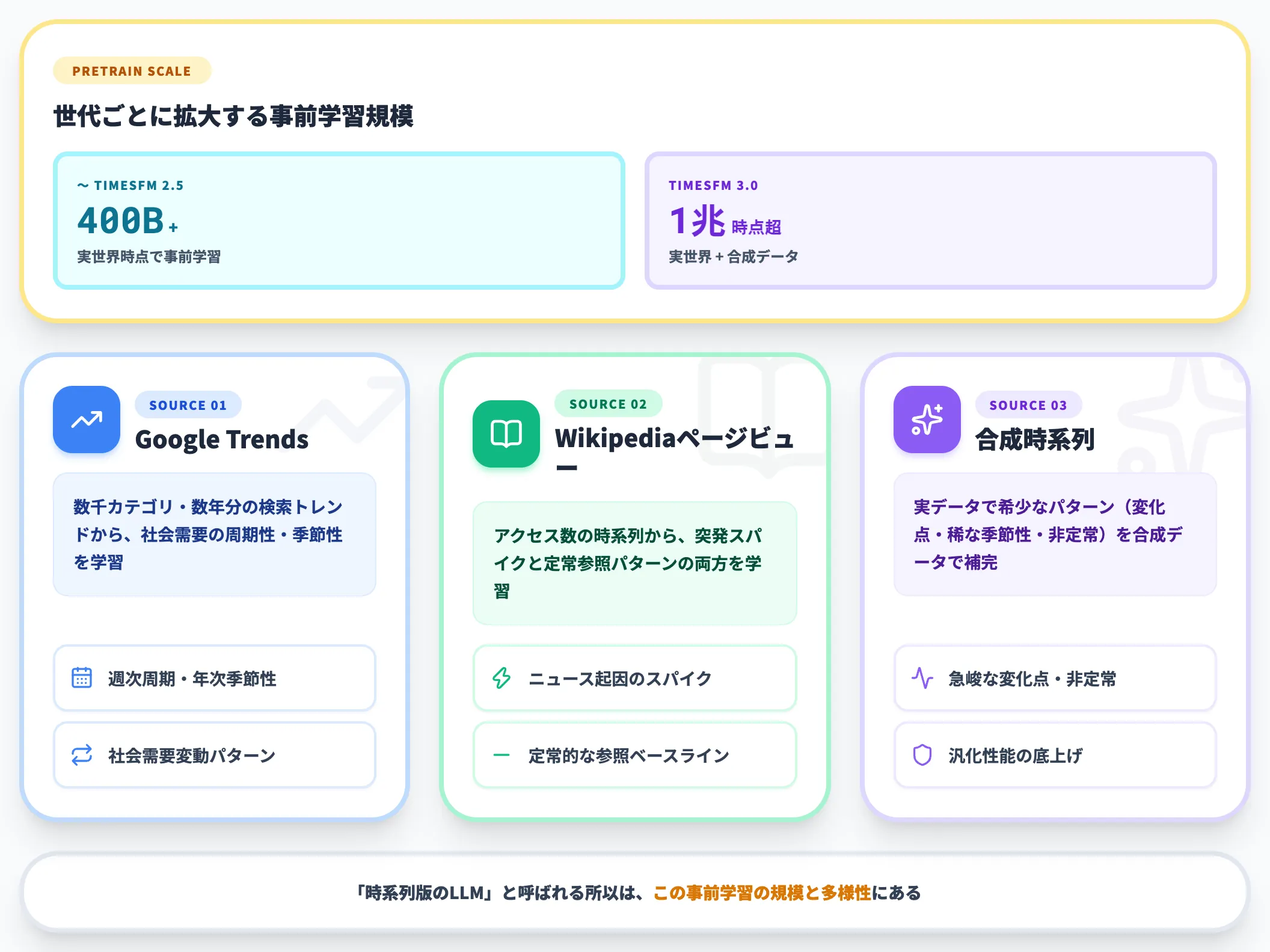The width and height of the screenshot is (1270, 952).
Task: Click the pulse waveform icon beside 急峻な変化点・非定常
Action: click(x=922, y=678)
